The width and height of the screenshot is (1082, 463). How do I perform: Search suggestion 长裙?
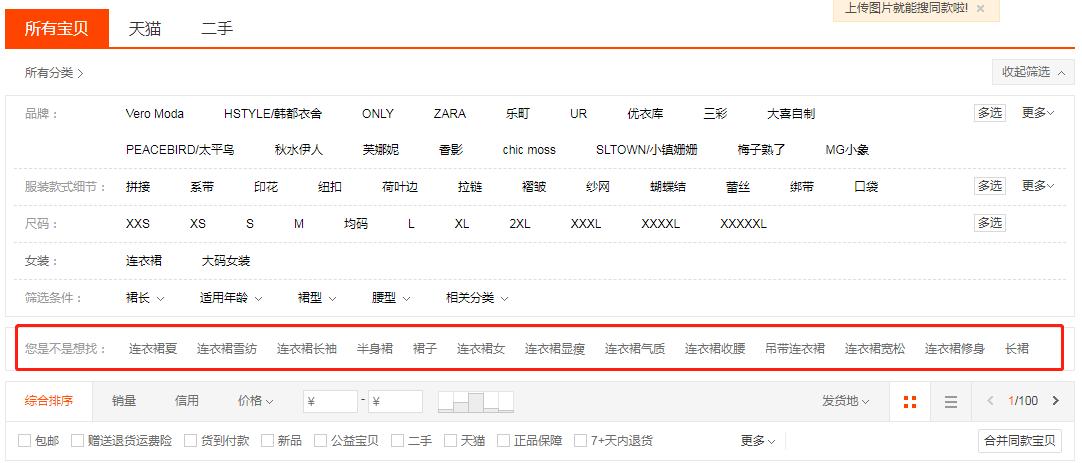tap(1017, 349)
